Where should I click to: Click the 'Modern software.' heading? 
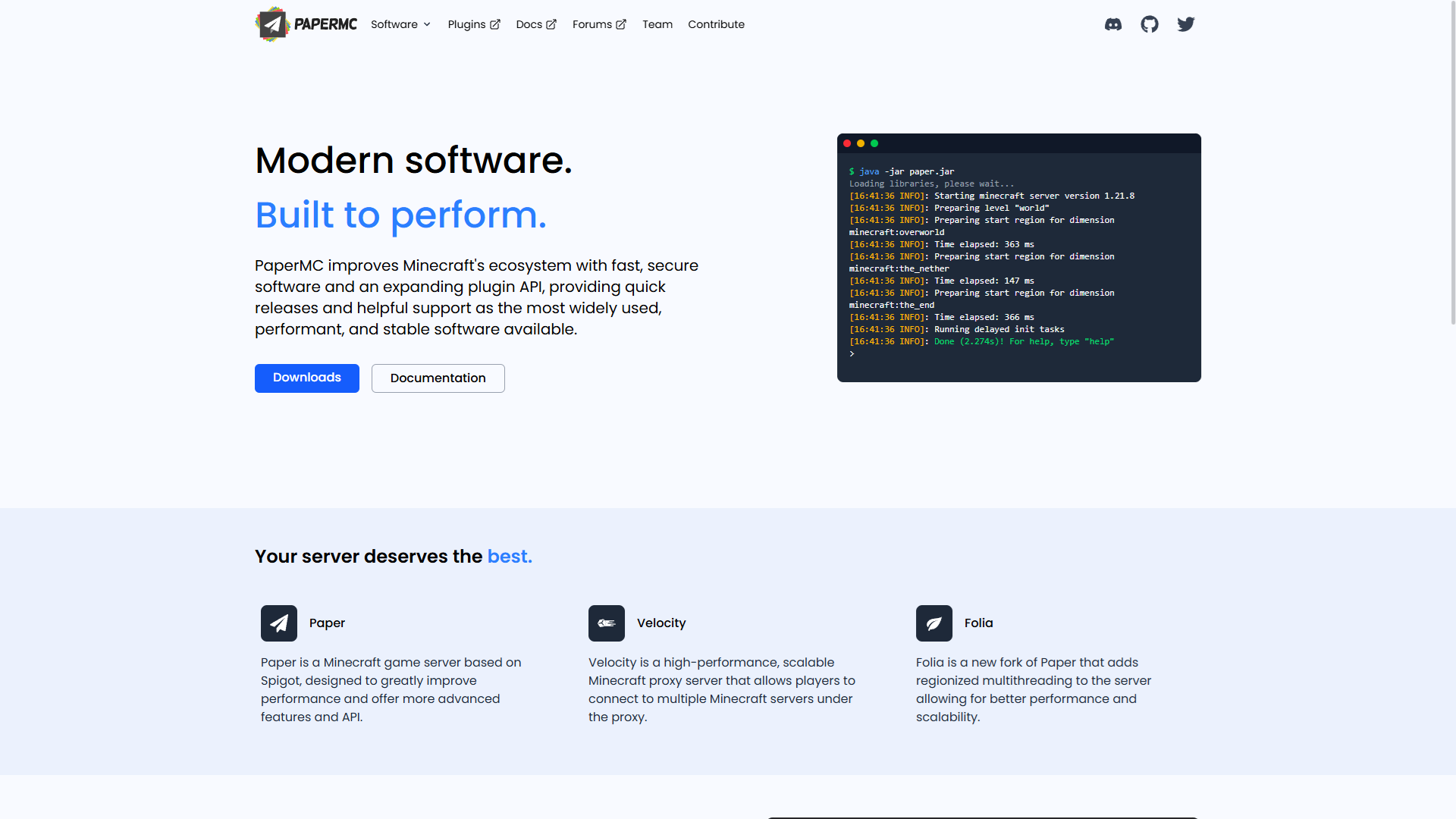[413, 161]
